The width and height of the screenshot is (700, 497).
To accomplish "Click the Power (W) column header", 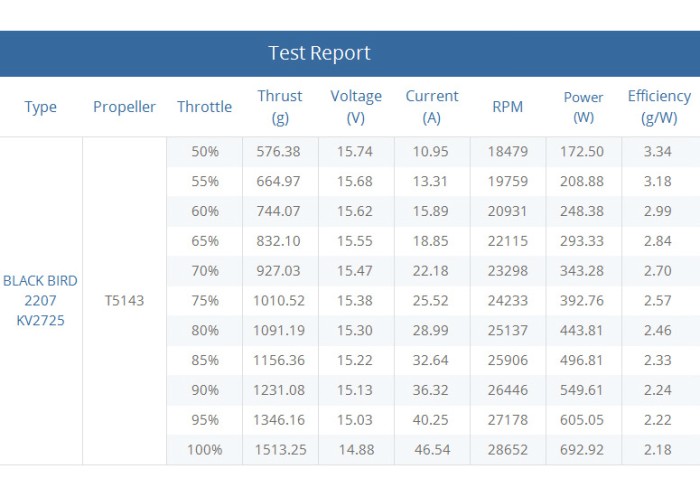I will click(x=583, y=107).
